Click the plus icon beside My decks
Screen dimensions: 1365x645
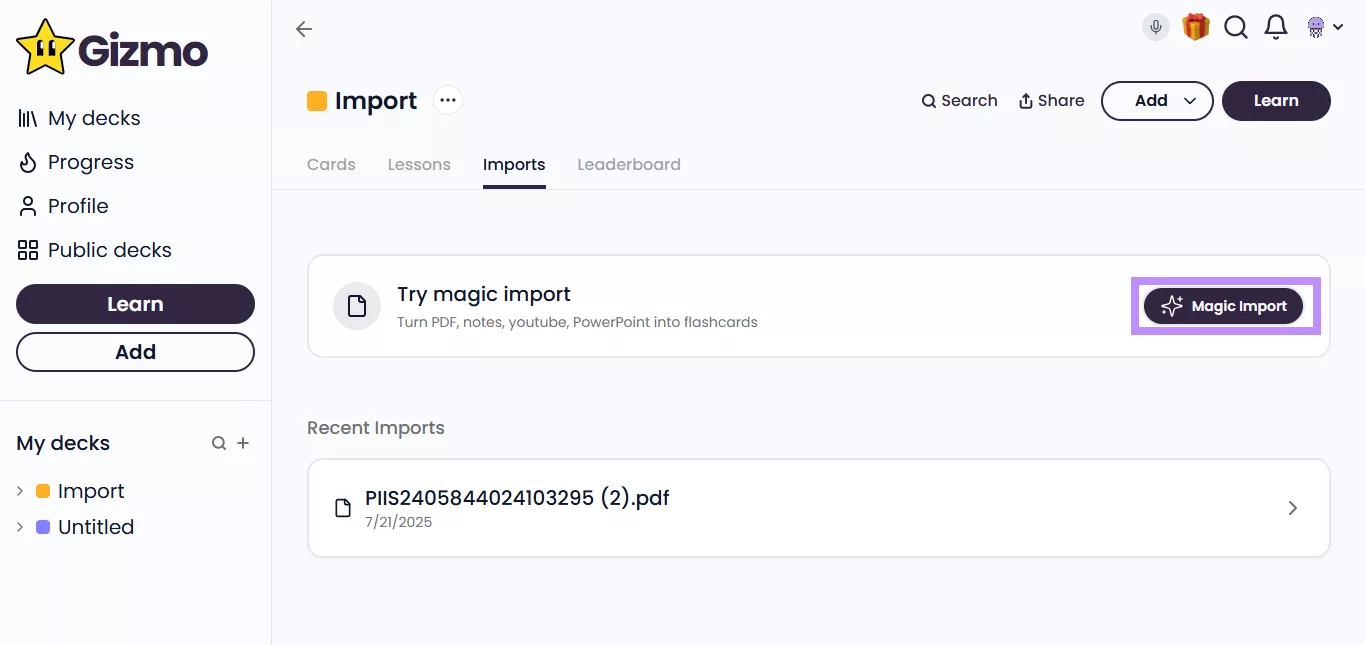243,443
